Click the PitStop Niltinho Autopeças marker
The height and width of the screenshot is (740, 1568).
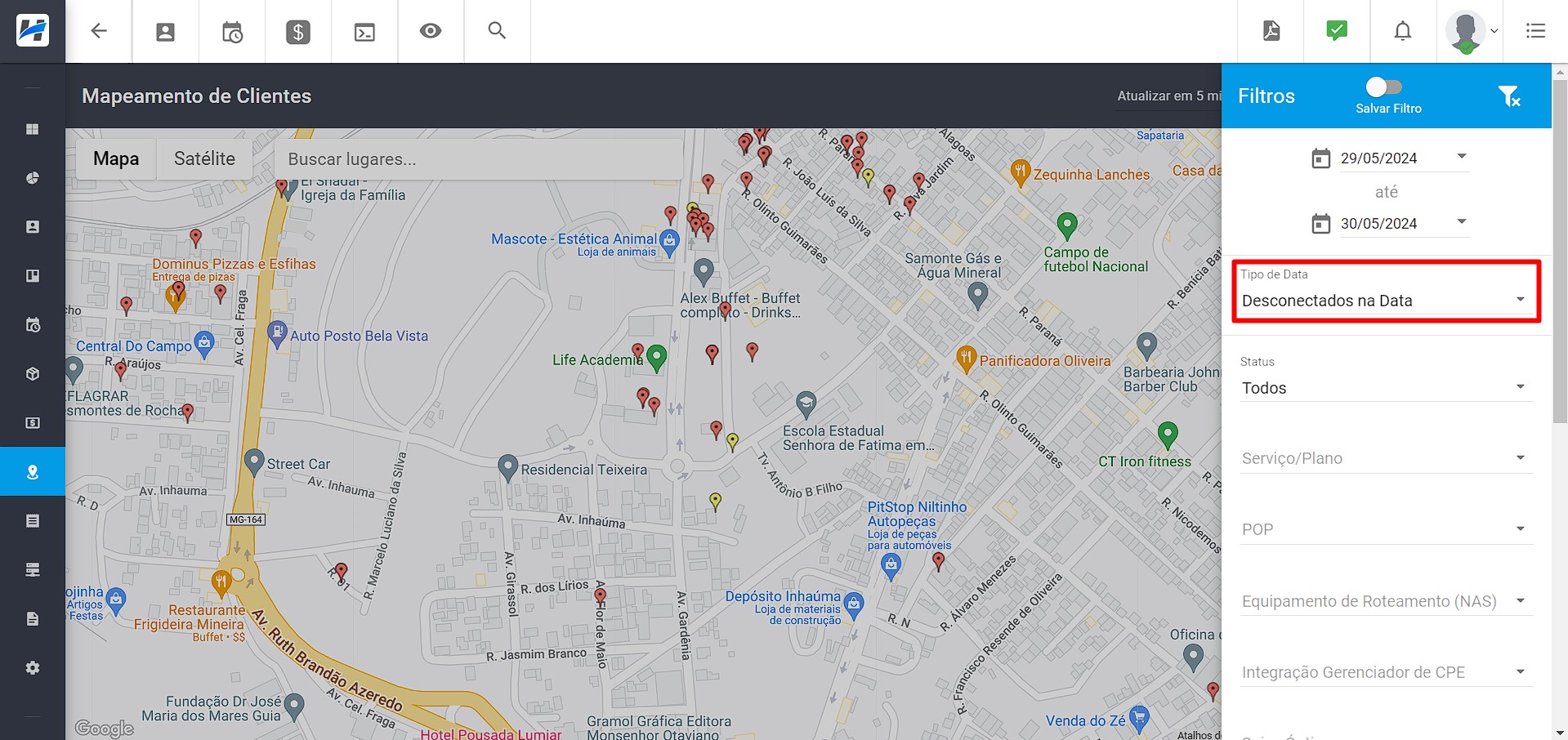(x=891, y=565)
